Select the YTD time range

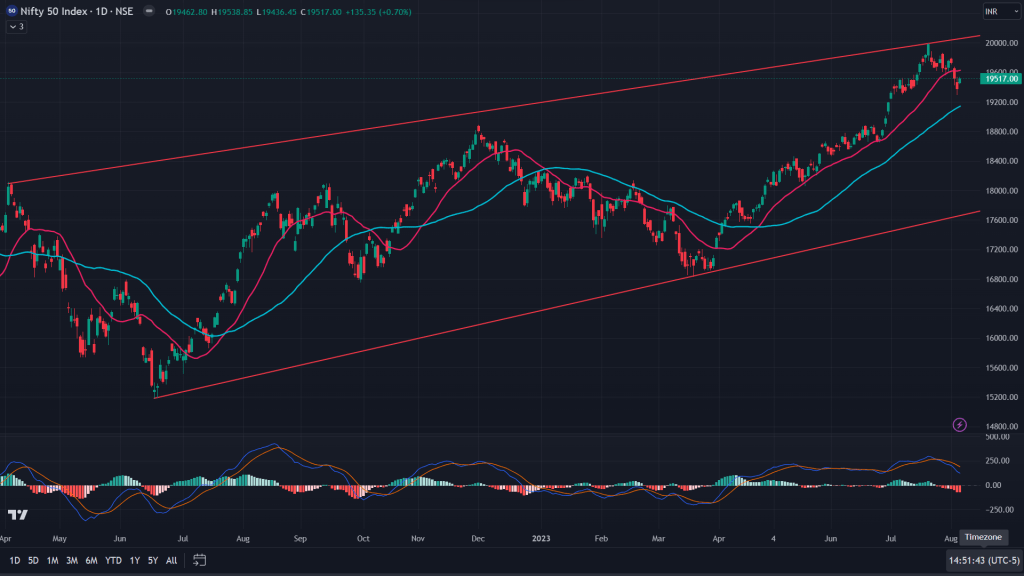pyautogui.click(x=113, y=560)
